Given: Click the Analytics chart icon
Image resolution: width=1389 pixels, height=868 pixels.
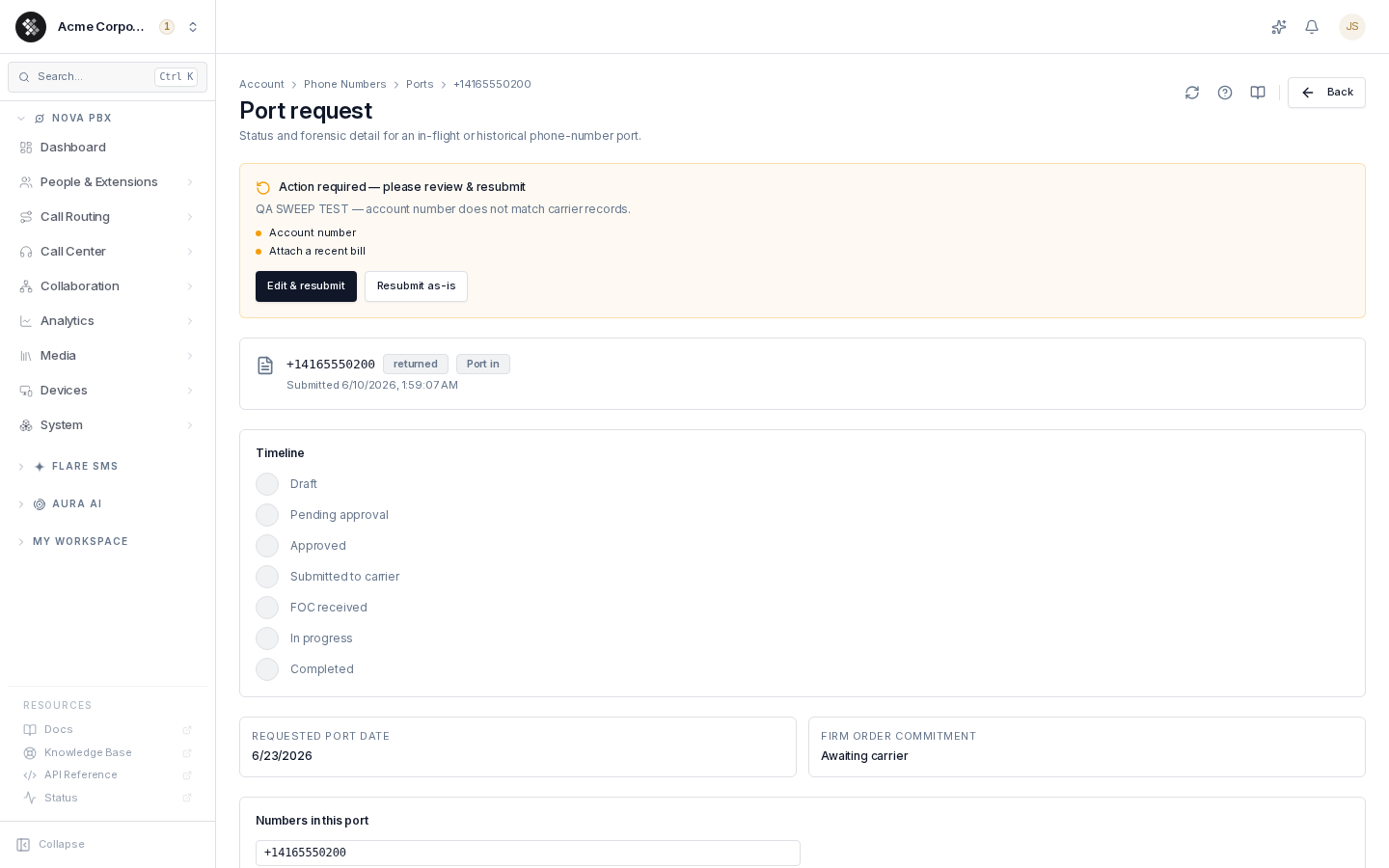Looking at the screenshot, I should (26, 321).
